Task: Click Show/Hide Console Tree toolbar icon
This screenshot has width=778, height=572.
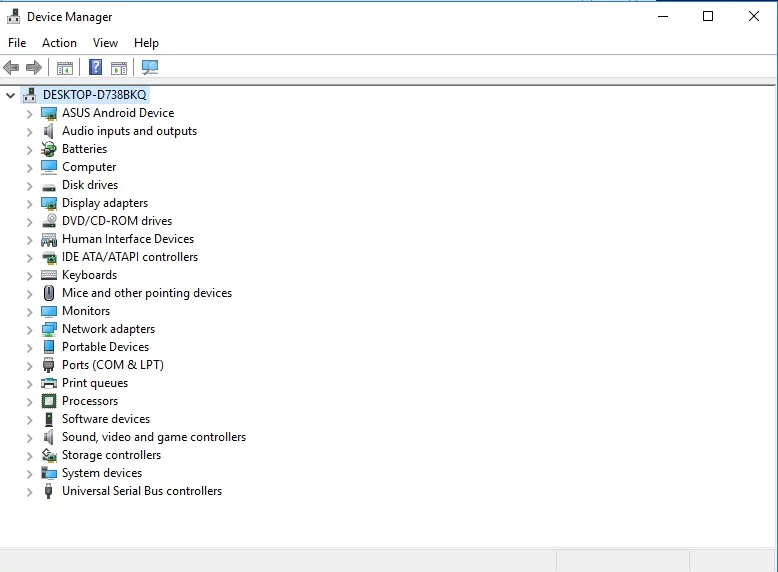Action: [x=65, y=67]
